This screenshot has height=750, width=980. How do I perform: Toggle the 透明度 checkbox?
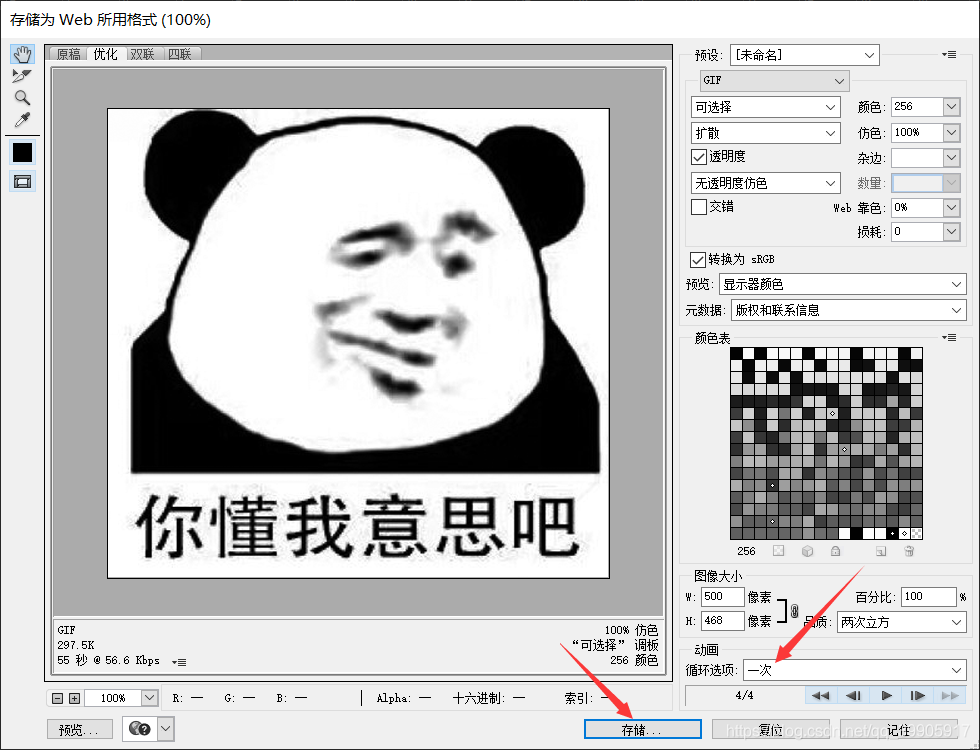point(699,157)
